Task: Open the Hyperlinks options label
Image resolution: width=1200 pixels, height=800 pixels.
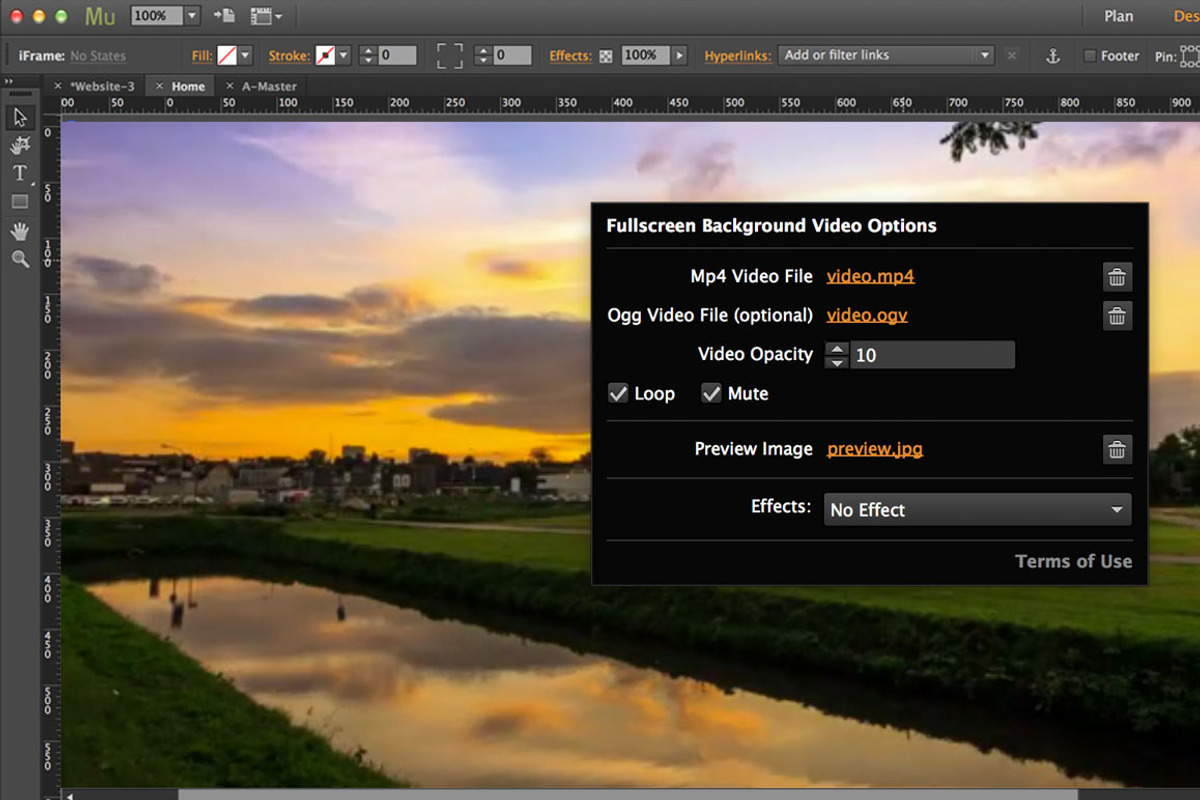Action: [x=738, y=56]
